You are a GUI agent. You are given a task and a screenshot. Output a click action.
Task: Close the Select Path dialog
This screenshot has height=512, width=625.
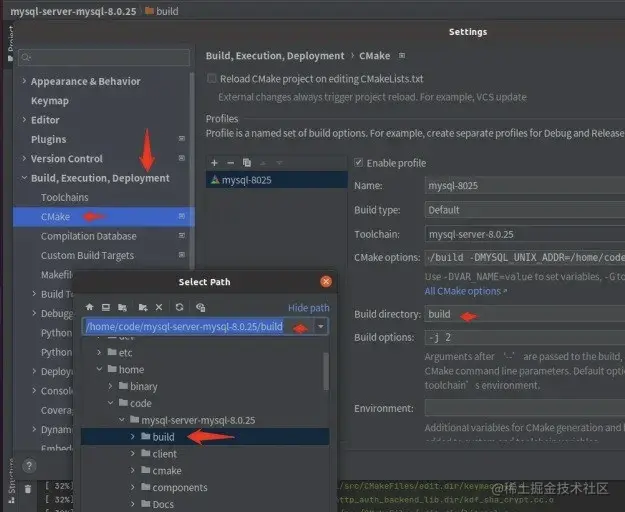point(326,282)
